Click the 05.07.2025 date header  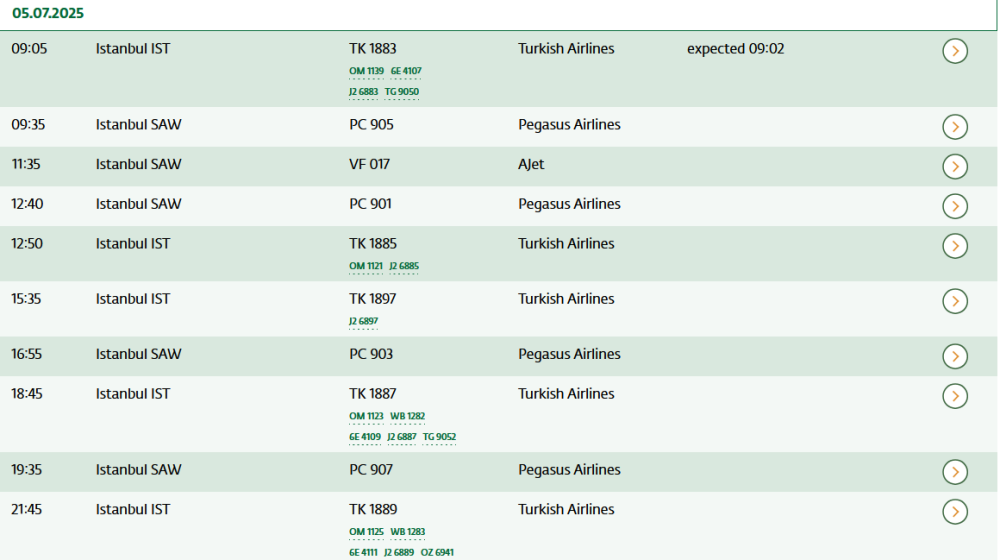pyautogui.click(x=48, y=14)
